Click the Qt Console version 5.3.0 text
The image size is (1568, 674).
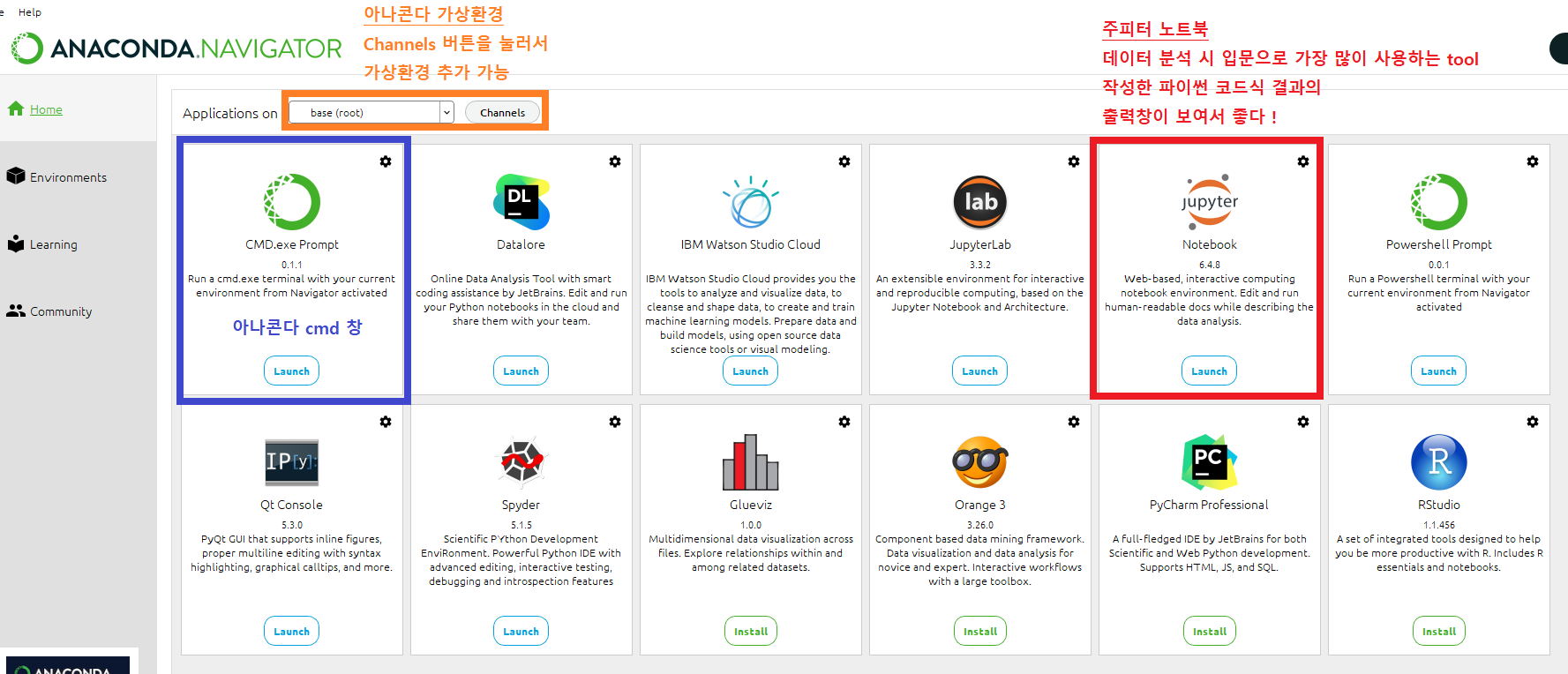click(292, 525)
